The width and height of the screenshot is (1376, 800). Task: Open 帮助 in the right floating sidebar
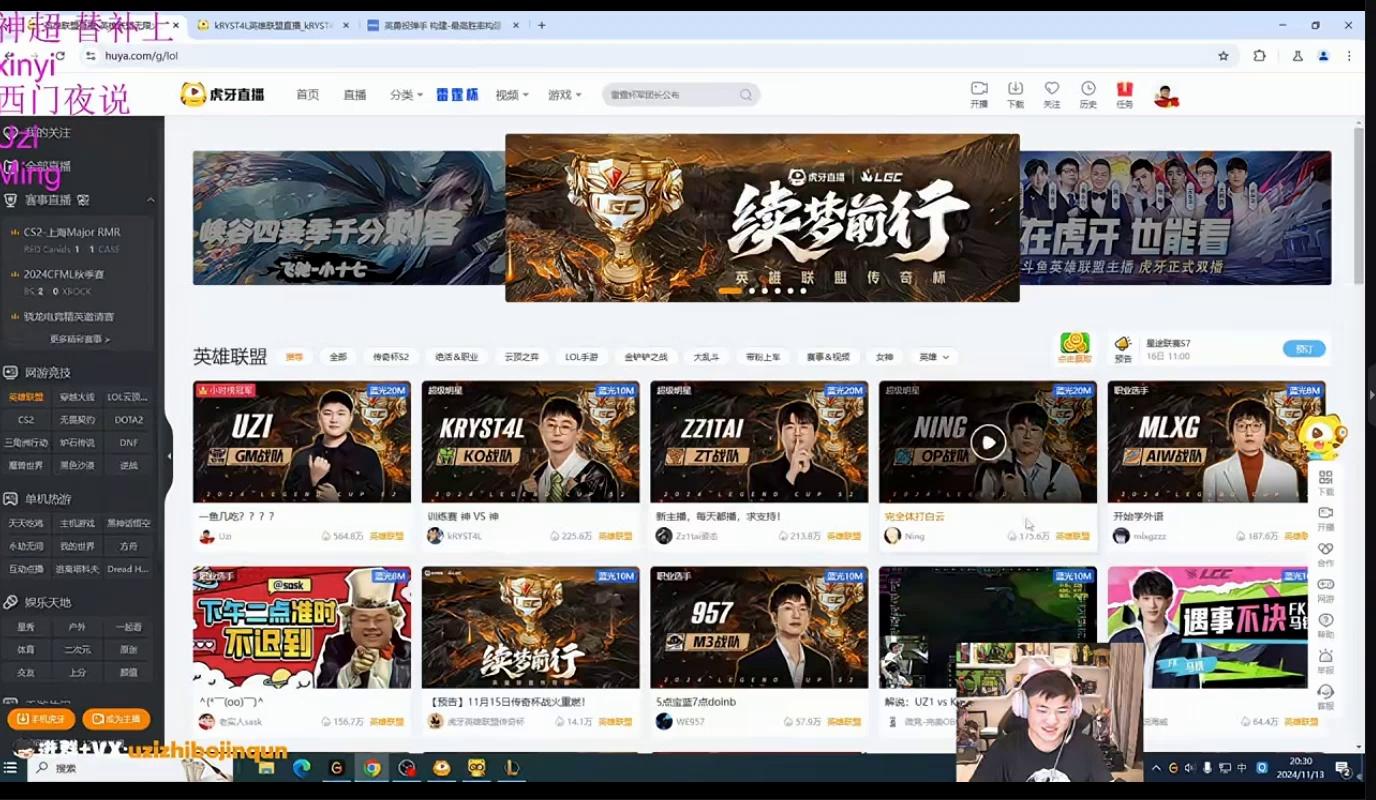[x=1326, y=626]
